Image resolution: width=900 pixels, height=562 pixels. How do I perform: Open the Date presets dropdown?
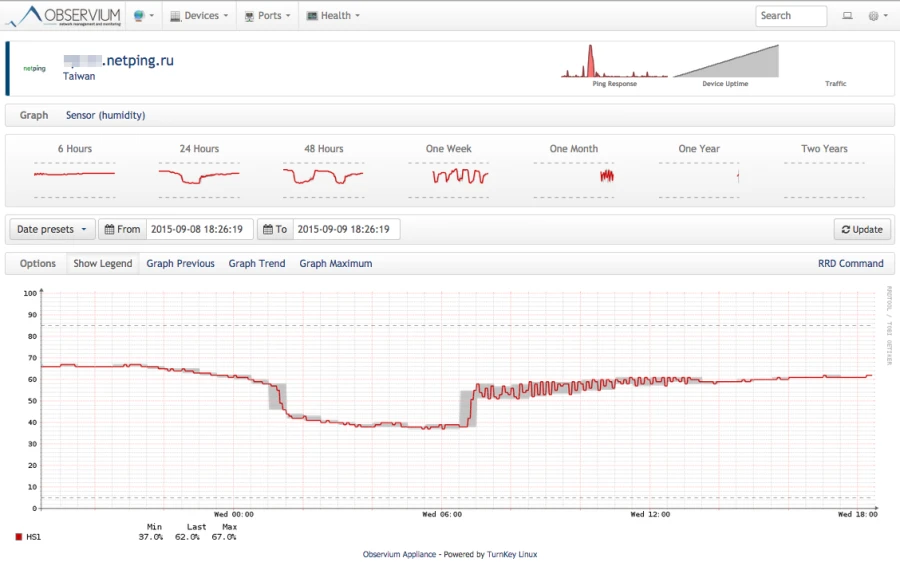(x=52, y=229)
